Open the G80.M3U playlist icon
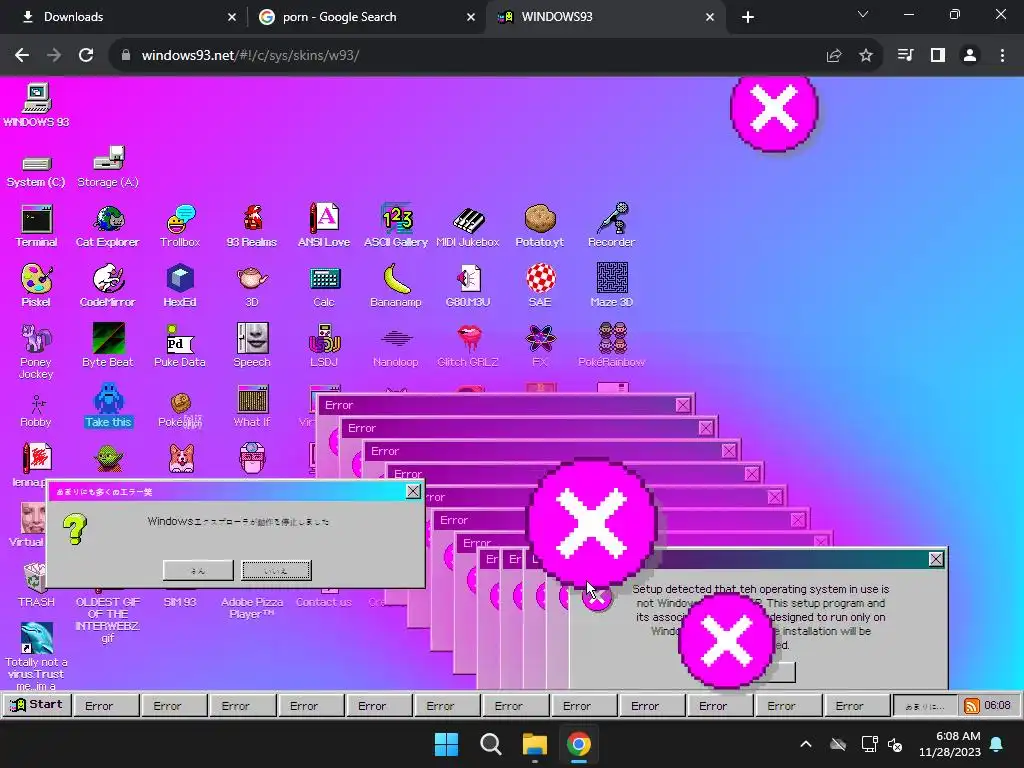Screen dimensions: 1024x768 pos(468,286)
